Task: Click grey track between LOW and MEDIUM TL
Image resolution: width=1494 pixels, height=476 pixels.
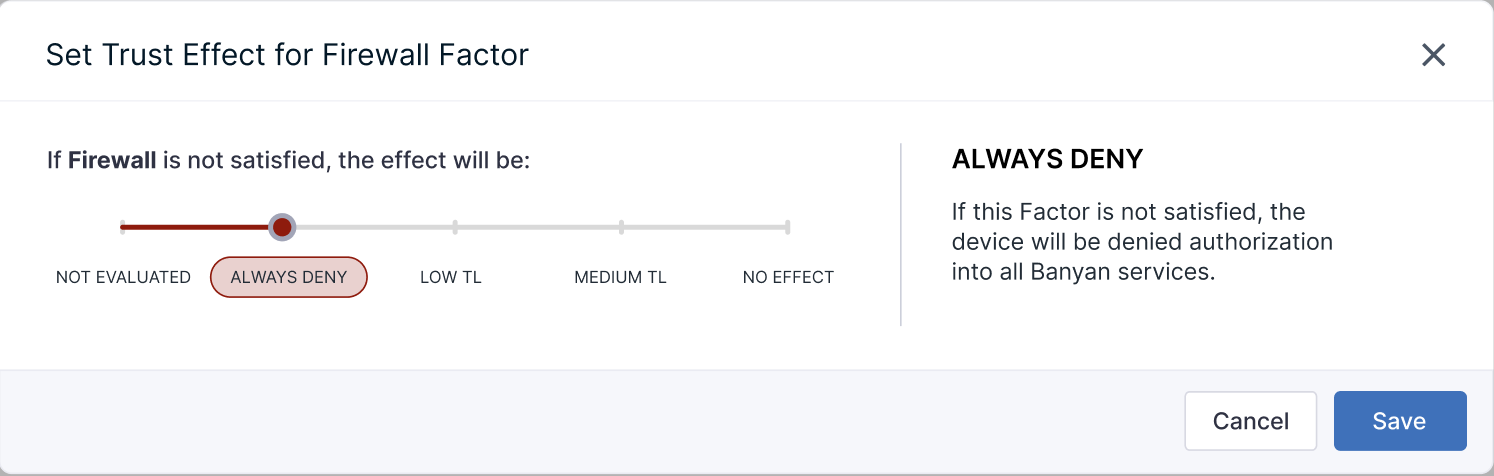Action: pos(538,227)
